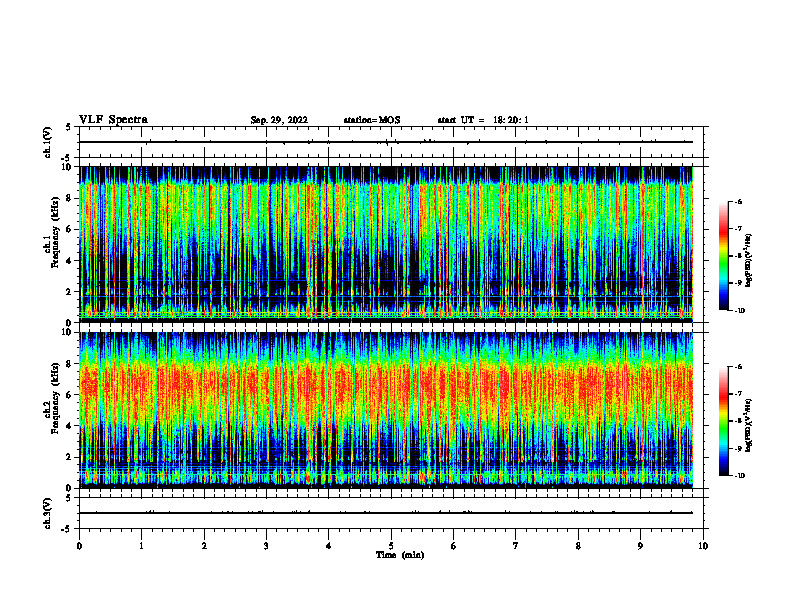Click the "3" tick label on time axis
792x612 pixels.
click(266, 546)
